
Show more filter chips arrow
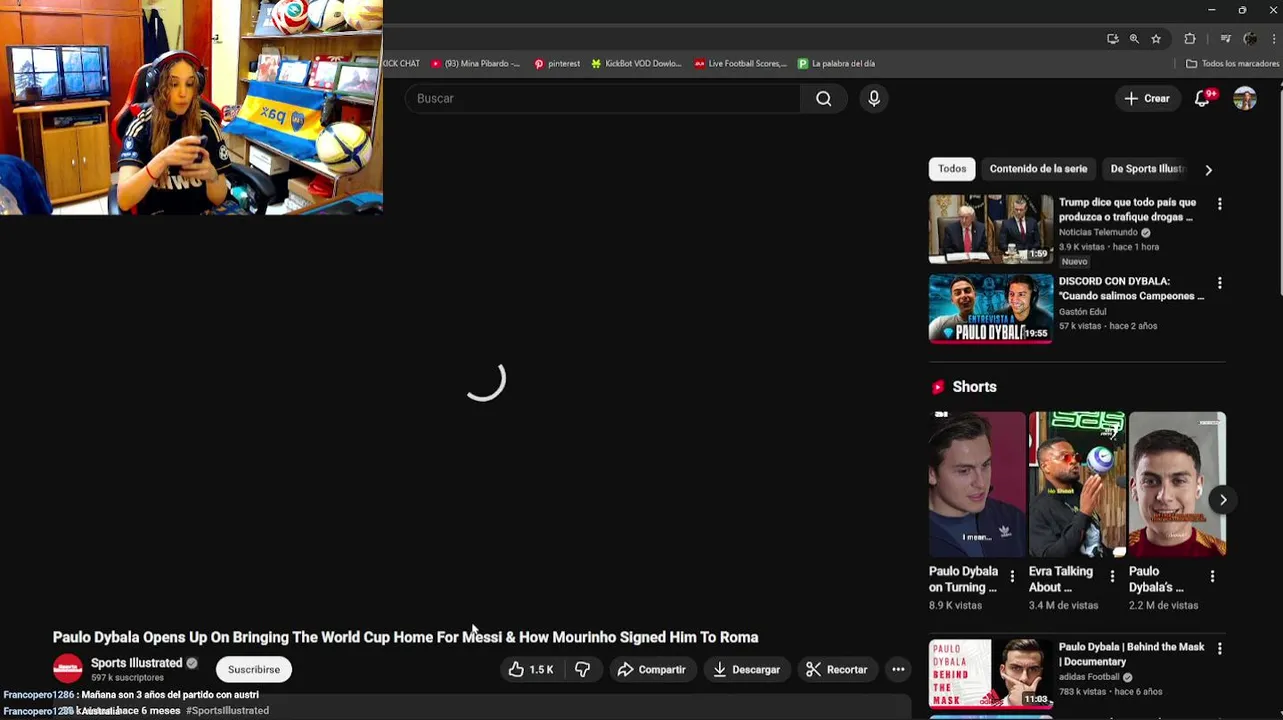[x=1208, y=169]
